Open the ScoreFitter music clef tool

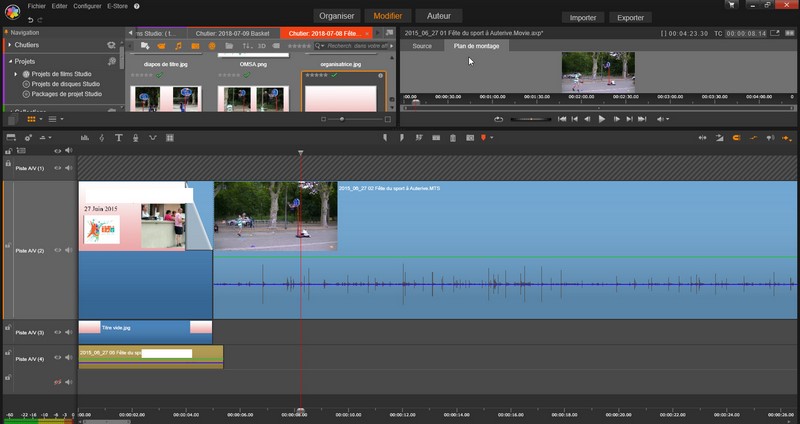click(102, 138)
